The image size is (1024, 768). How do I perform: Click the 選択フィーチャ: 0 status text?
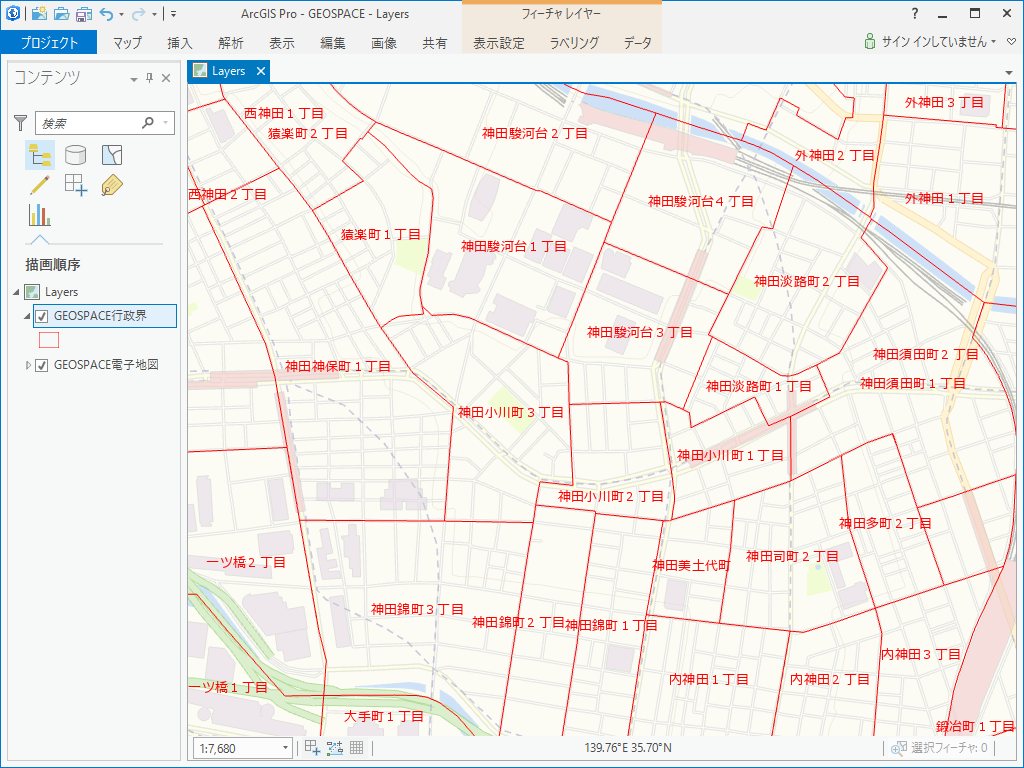950,748
